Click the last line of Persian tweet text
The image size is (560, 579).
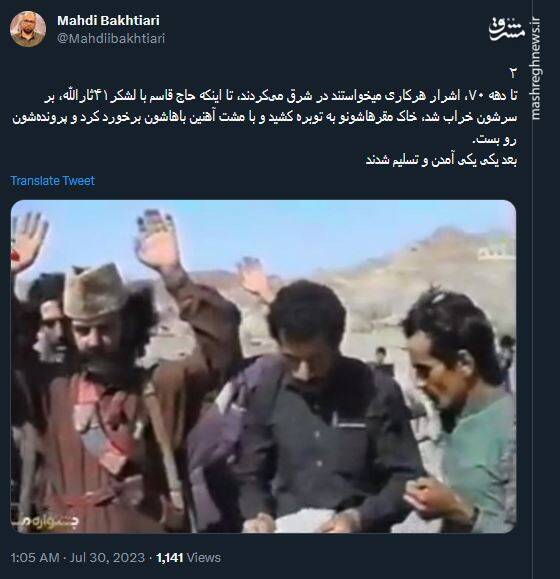coord(441,160)
